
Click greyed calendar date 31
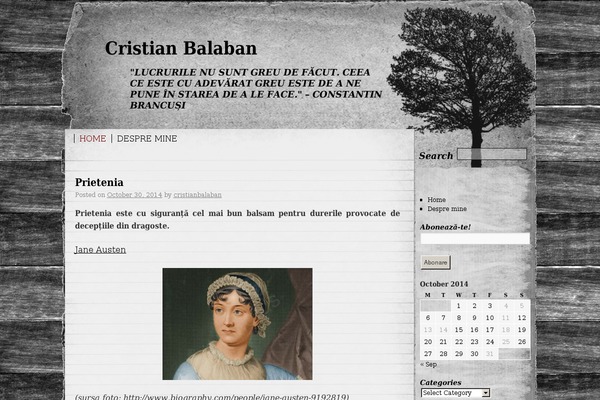click(x=490, y=354)
